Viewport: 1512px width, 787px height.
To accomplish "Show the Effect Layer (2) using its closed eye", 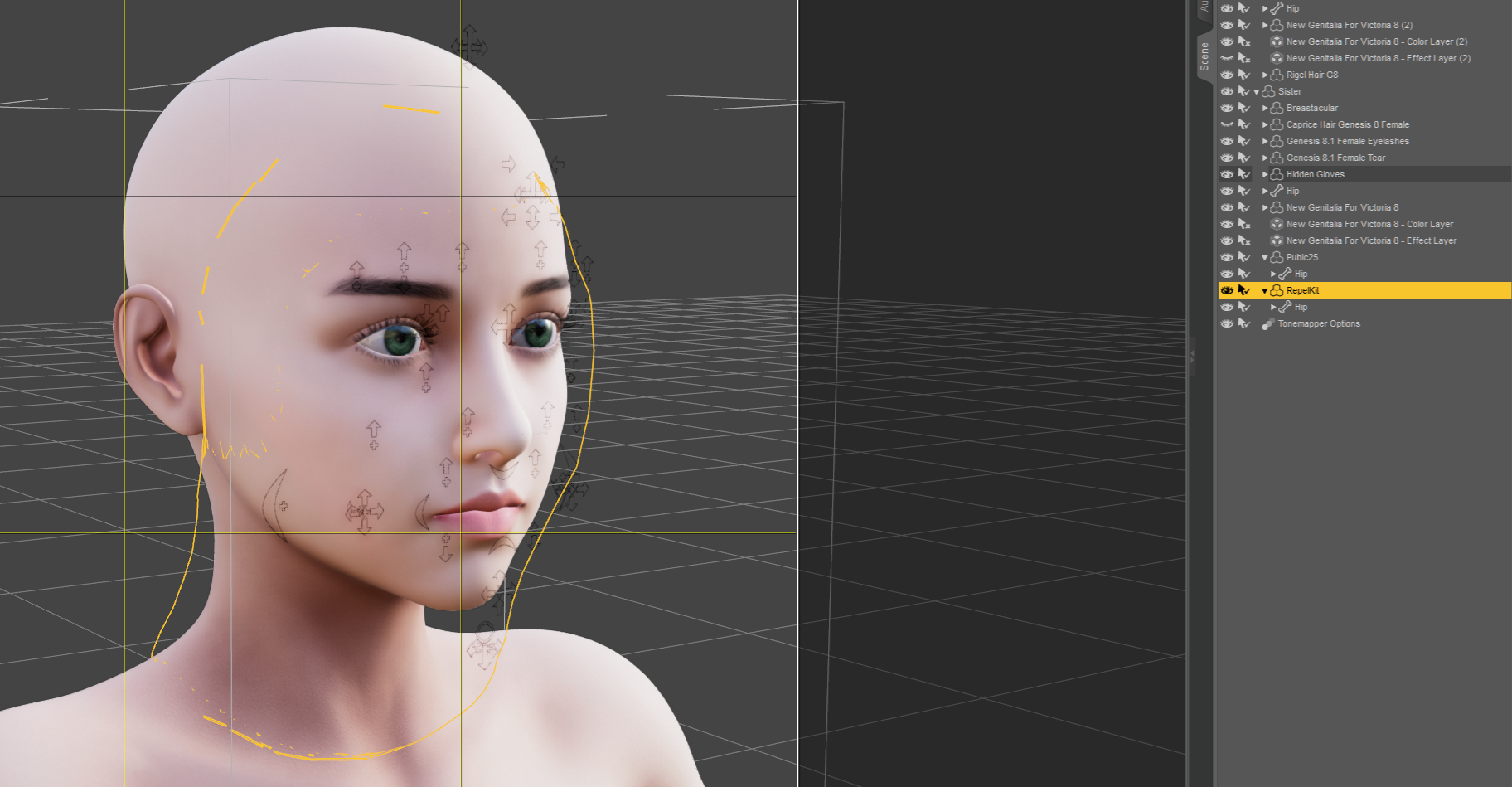I will (1227, 58).
